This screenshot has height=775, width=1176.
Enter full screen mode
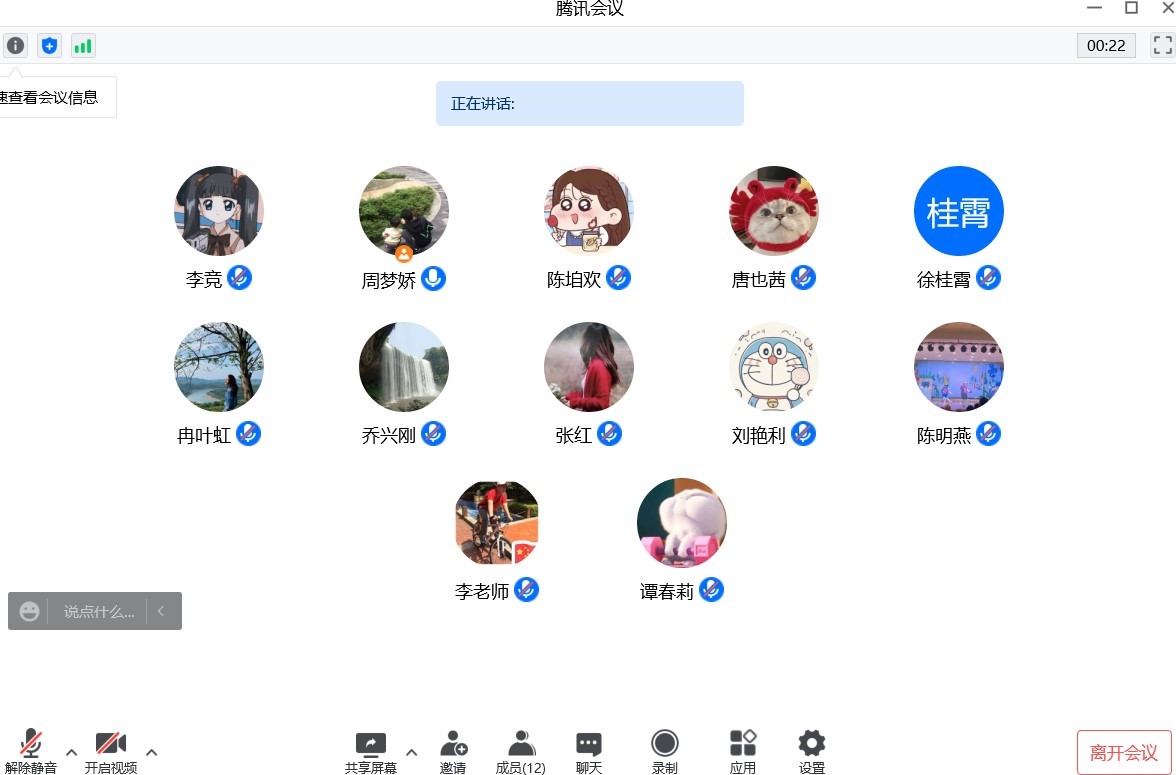click(1162, 45)
